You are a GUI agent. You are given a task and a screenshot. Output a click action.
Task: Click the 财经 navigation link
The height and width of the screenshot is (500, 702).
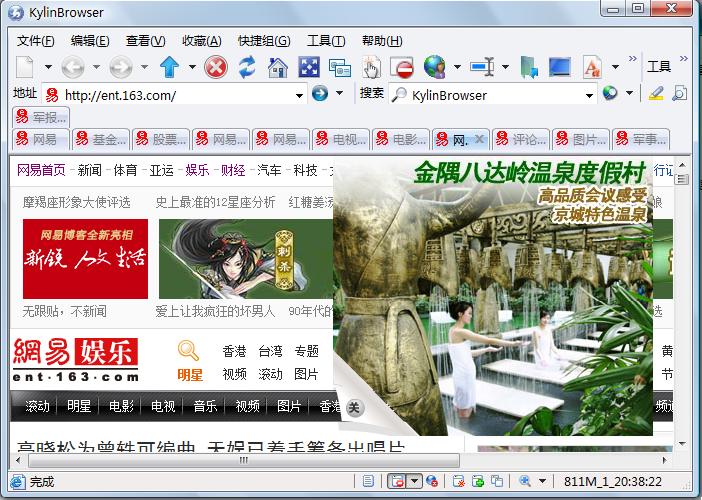(x=233, y=170)
